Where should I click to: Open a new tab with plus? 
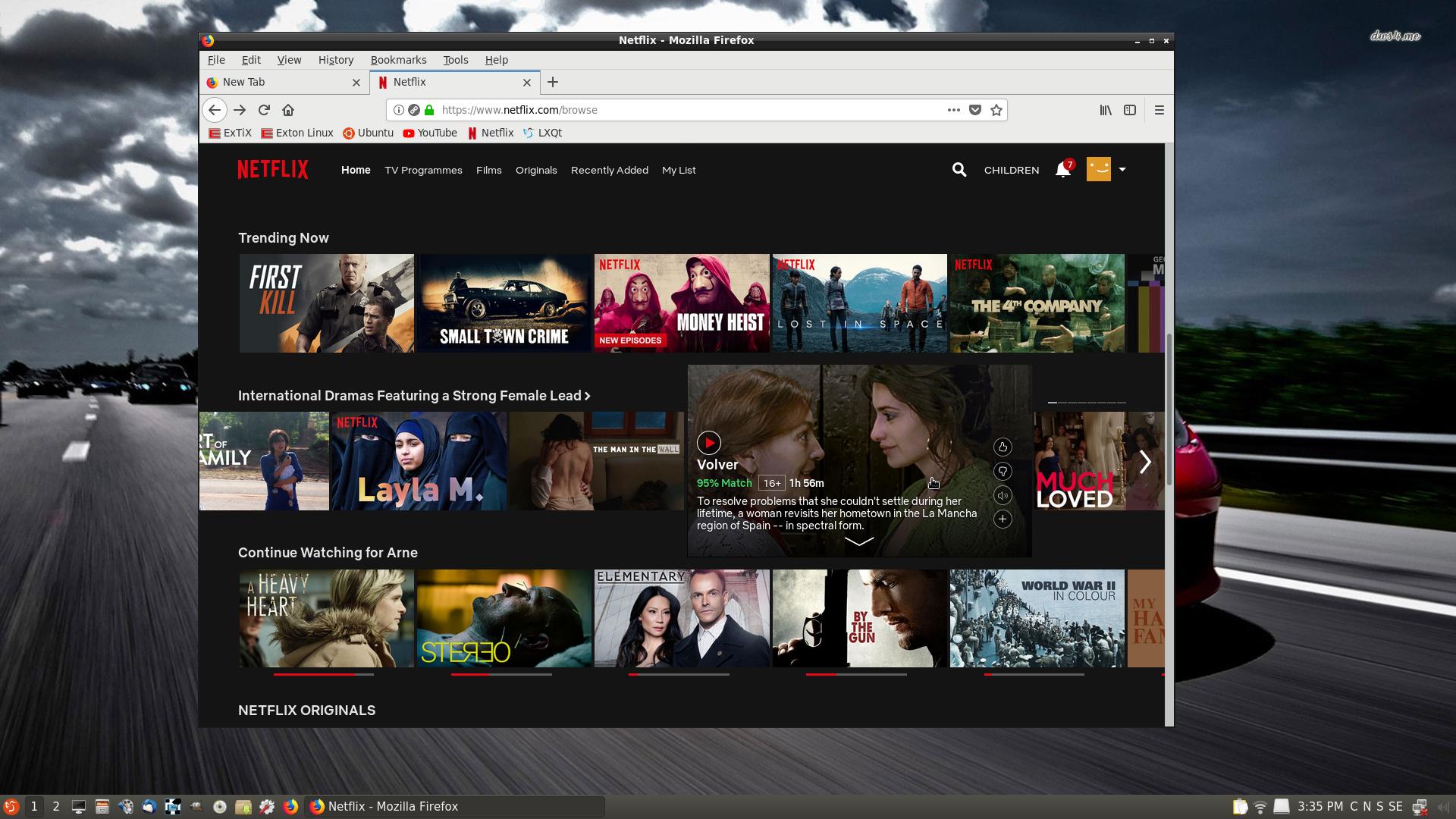[553, 82]
